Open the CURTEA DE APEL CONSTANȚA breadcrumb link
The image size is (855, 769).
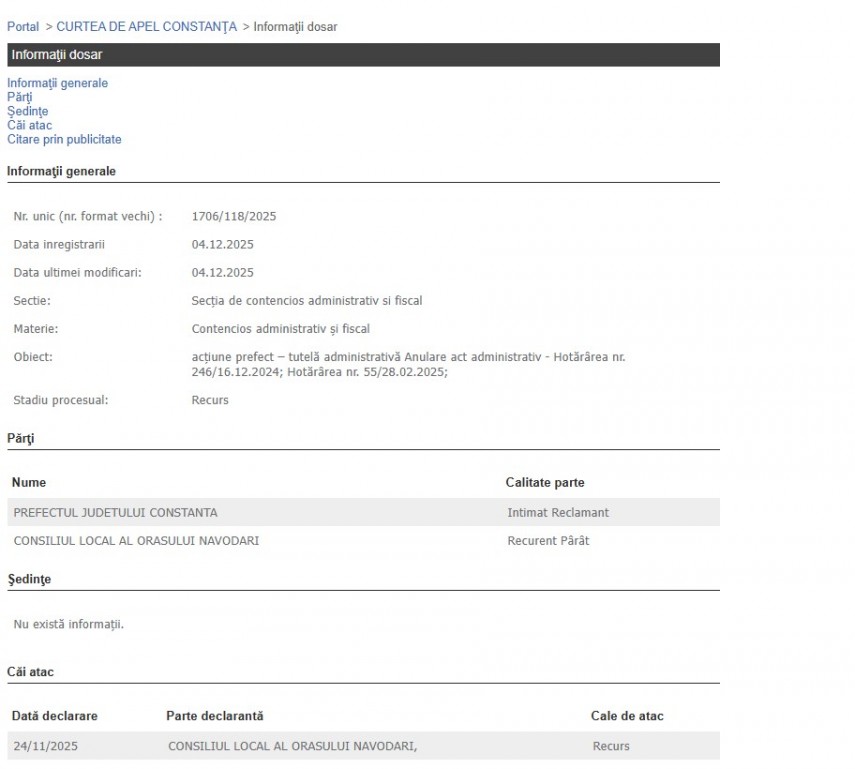click(x=147, y=26)
